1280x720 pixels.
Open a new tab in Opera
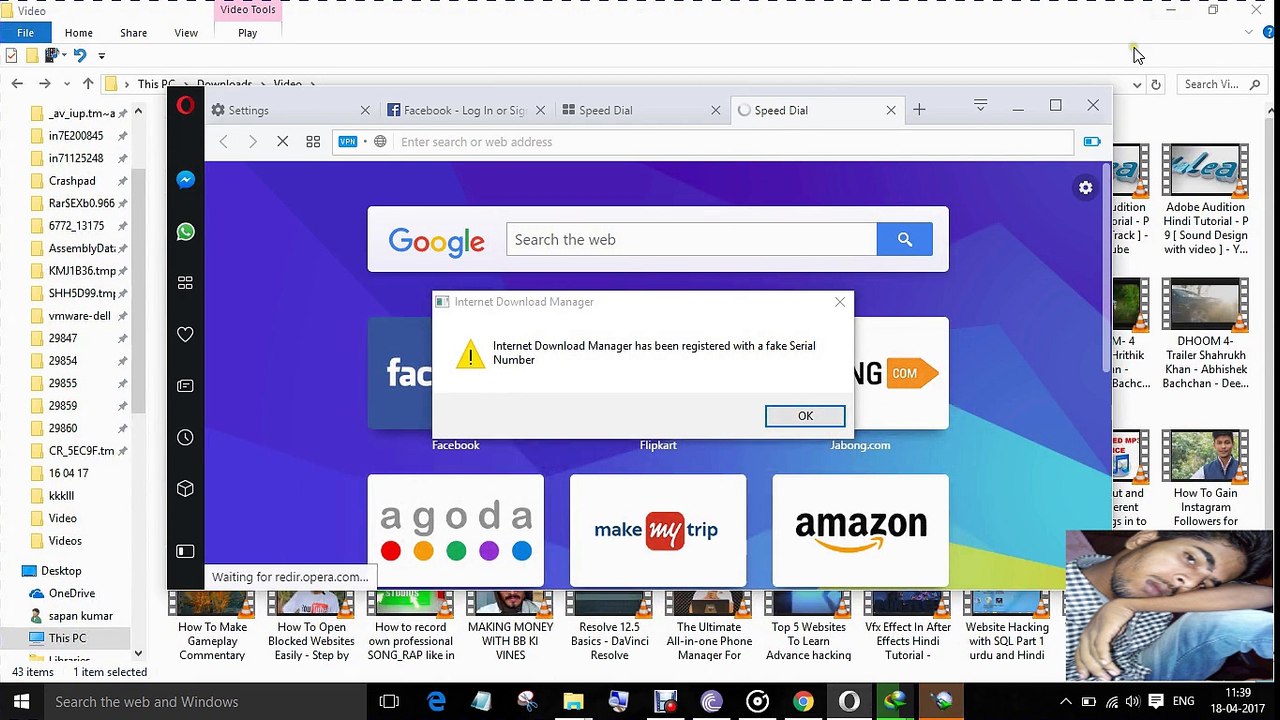(919, 110)
